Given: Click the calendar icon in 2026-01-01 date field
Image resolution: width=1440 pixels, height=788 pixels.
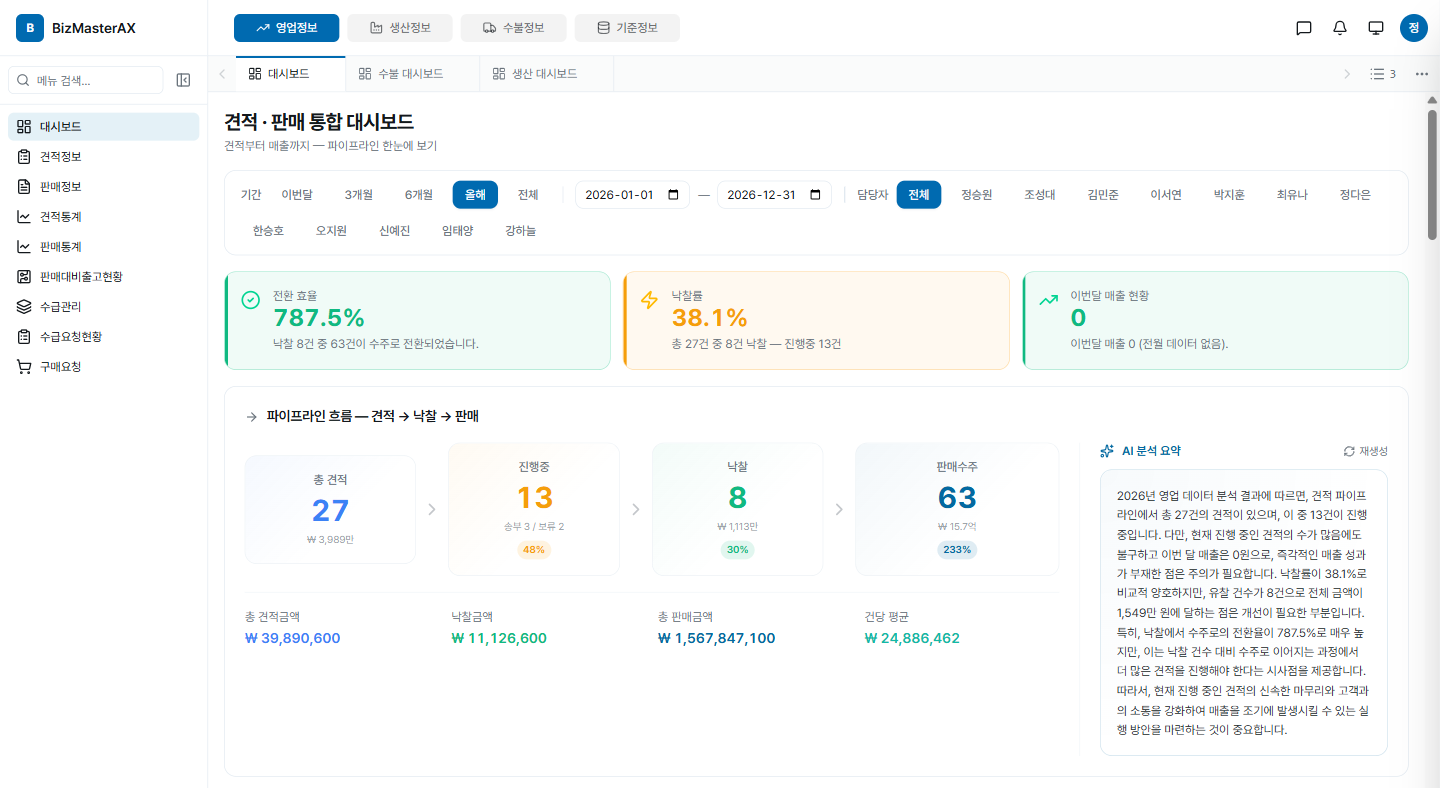Looking at the screenshot, I should click(x=674, y=195).
